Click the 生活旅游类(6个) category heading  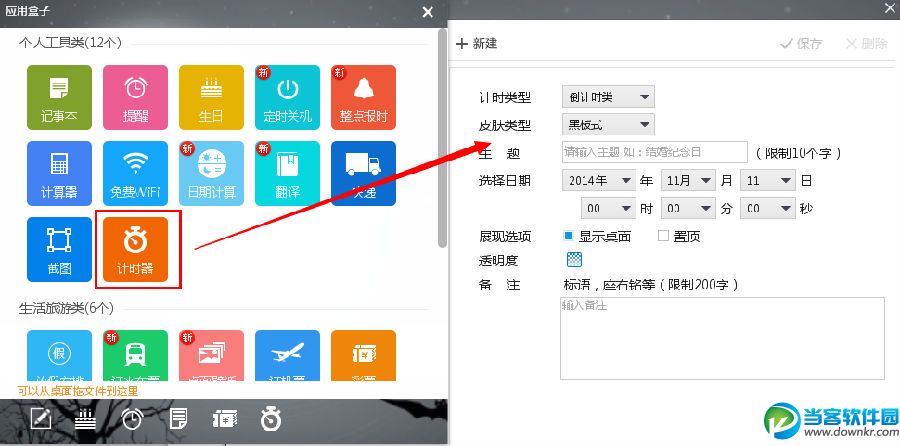point(66,308)
